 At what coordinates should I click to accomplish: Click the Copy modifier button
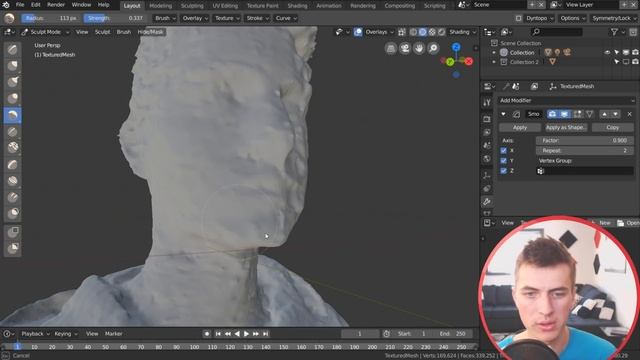[613, 128]
